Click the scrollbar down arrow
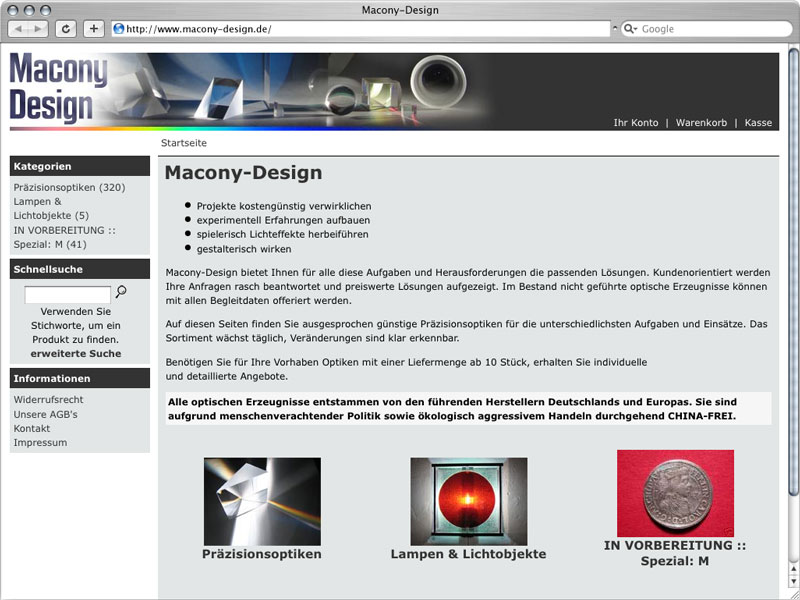Viewport: 800px width, 600px height. click(x=793, y=581)
